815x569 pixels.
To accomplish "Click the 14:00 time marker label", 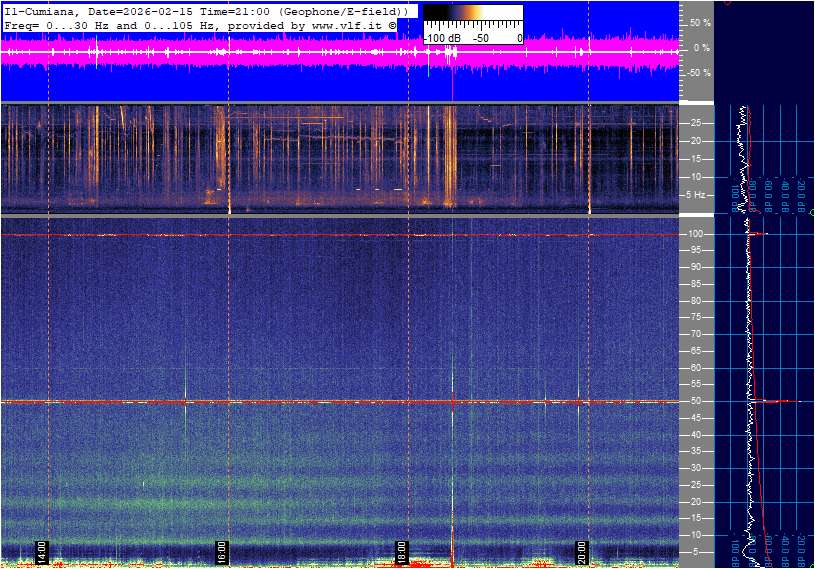I will point(42,552).
